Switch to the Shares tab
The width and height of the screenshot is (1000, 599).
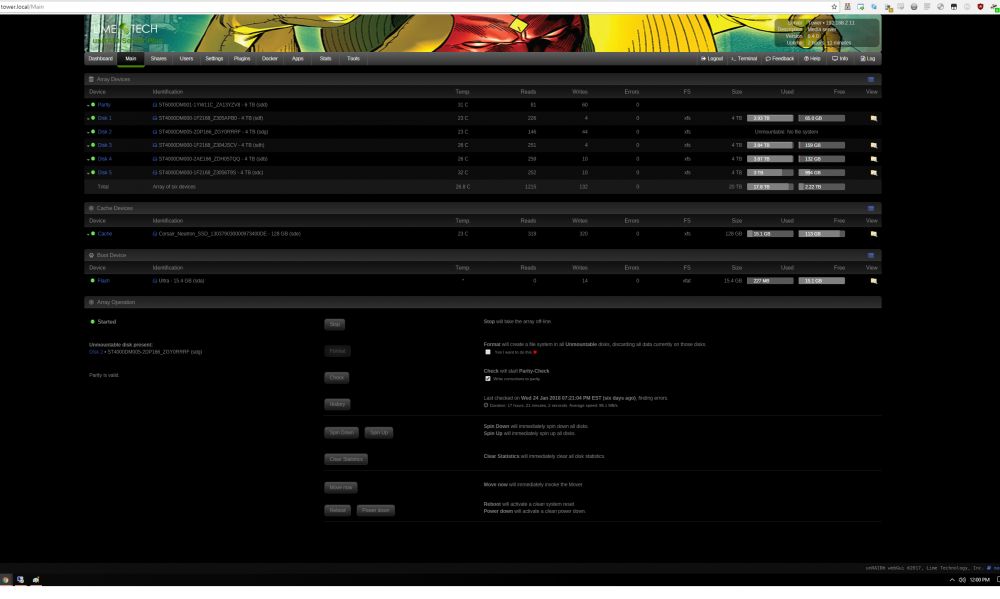click(159, 59)
